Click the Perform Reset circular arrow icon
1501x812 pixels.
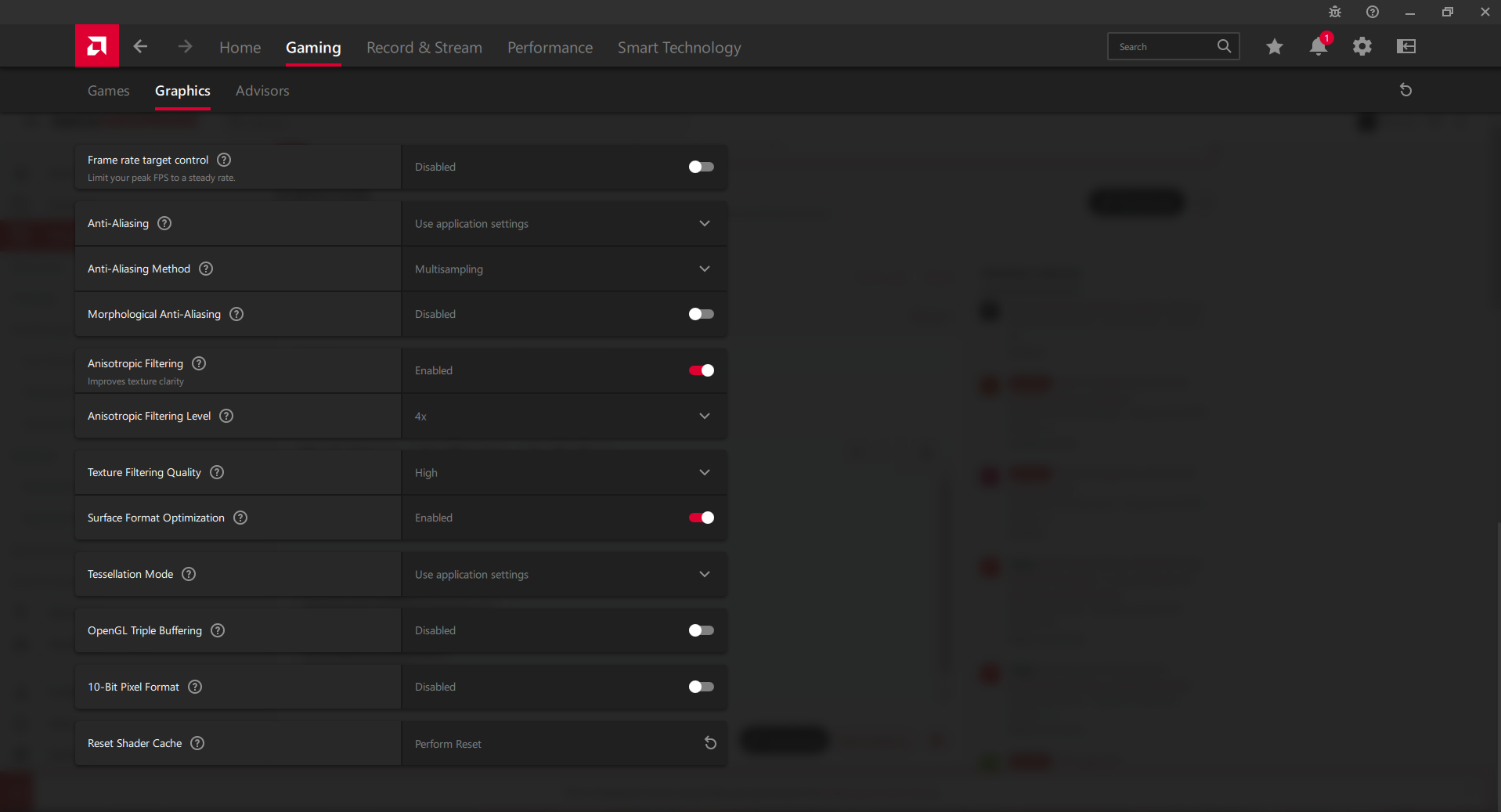(710, 743)
